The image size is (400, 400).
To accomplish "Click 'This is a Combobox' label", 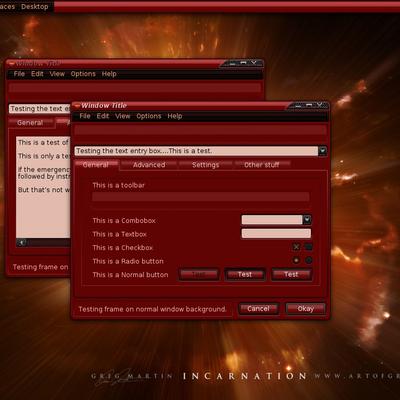I will [x=124, y=220].
